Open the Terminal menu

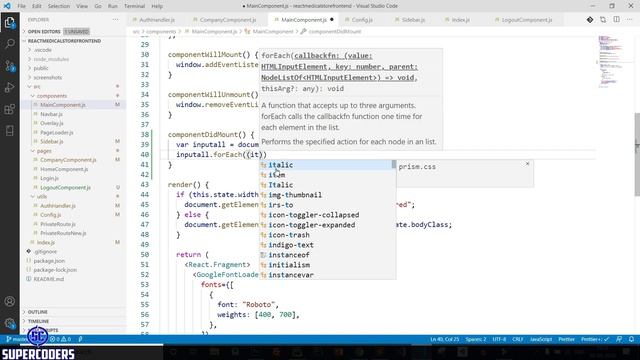pyautogui.click(x=134, y=6)
